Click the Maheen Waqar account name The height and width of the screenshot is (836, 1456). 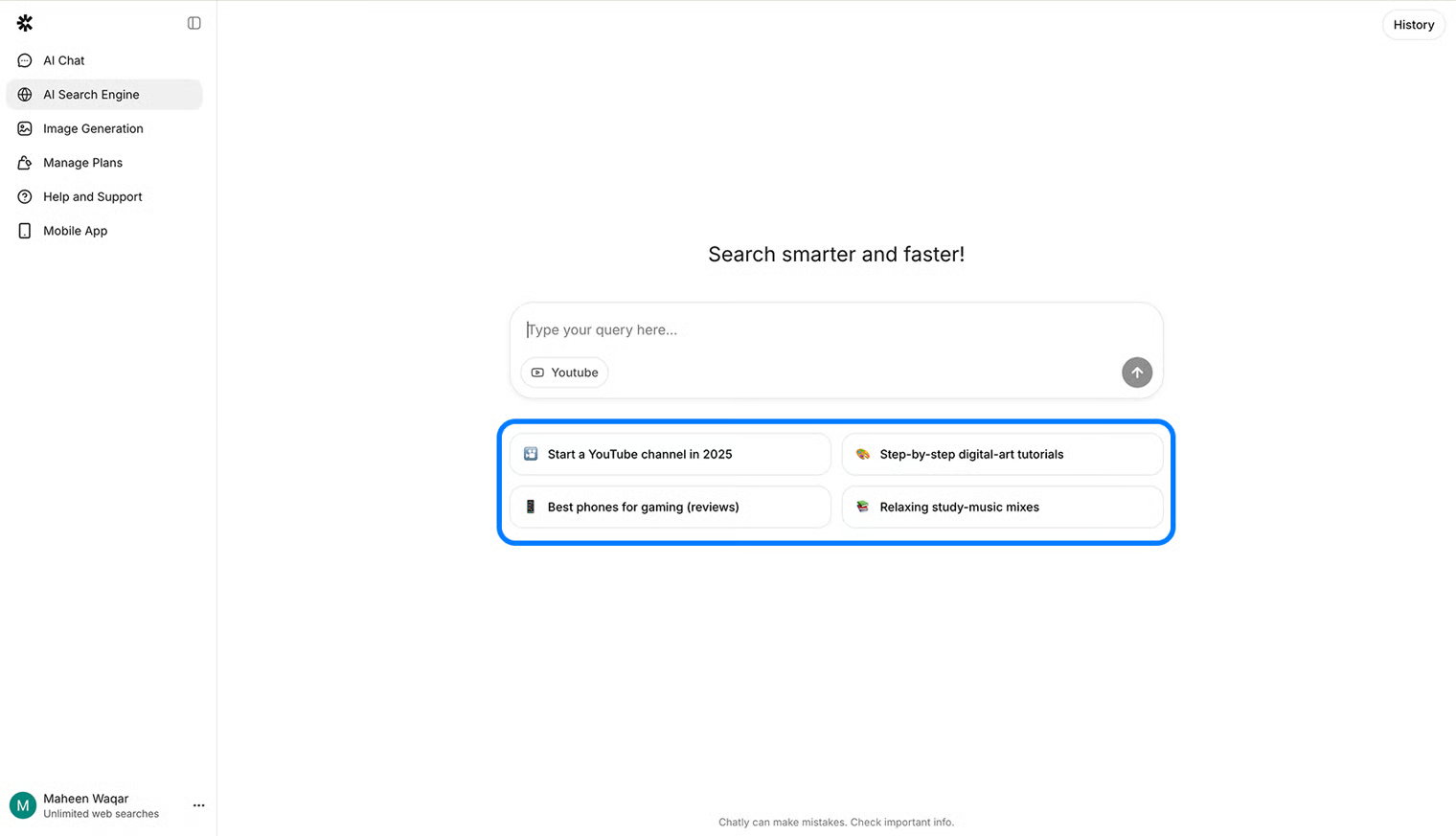[85, 799]
